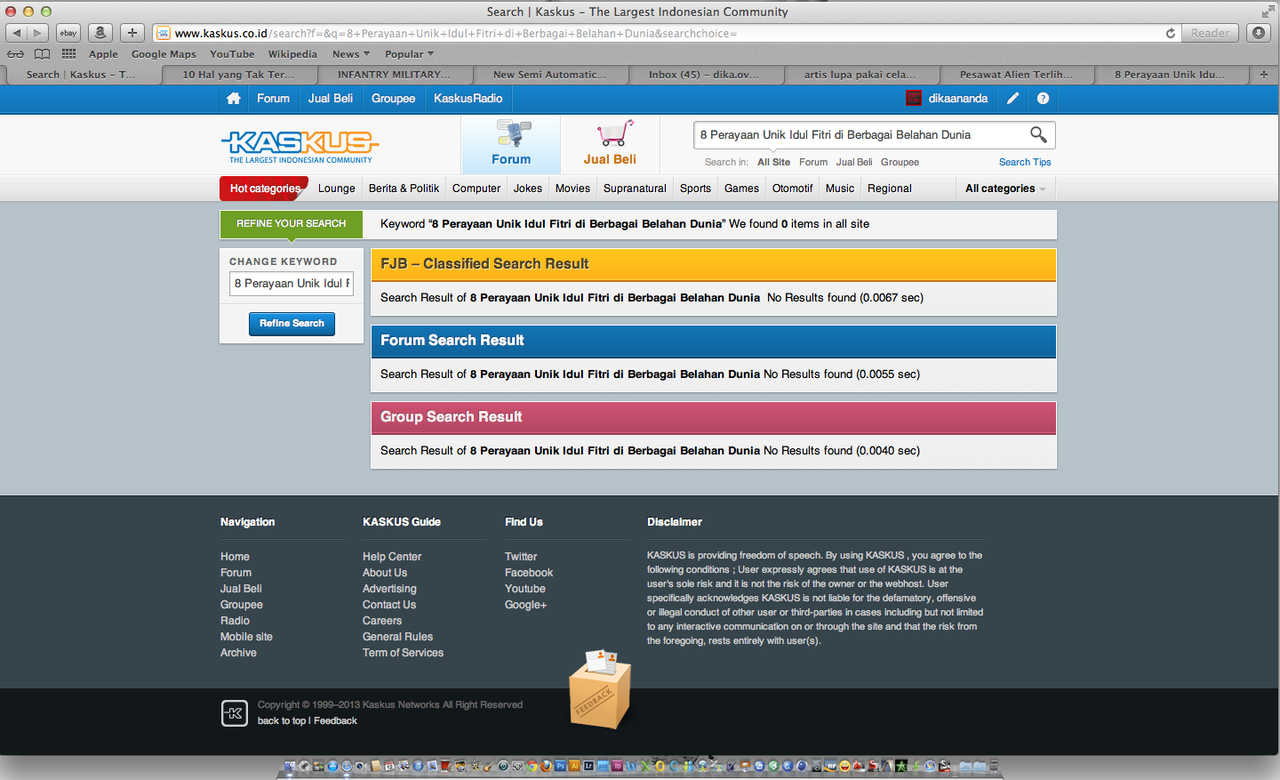Open the eBay toolbar shortcut
Image resolution: width=1280 pixels, height=780 pixels.
coord(68,33)
